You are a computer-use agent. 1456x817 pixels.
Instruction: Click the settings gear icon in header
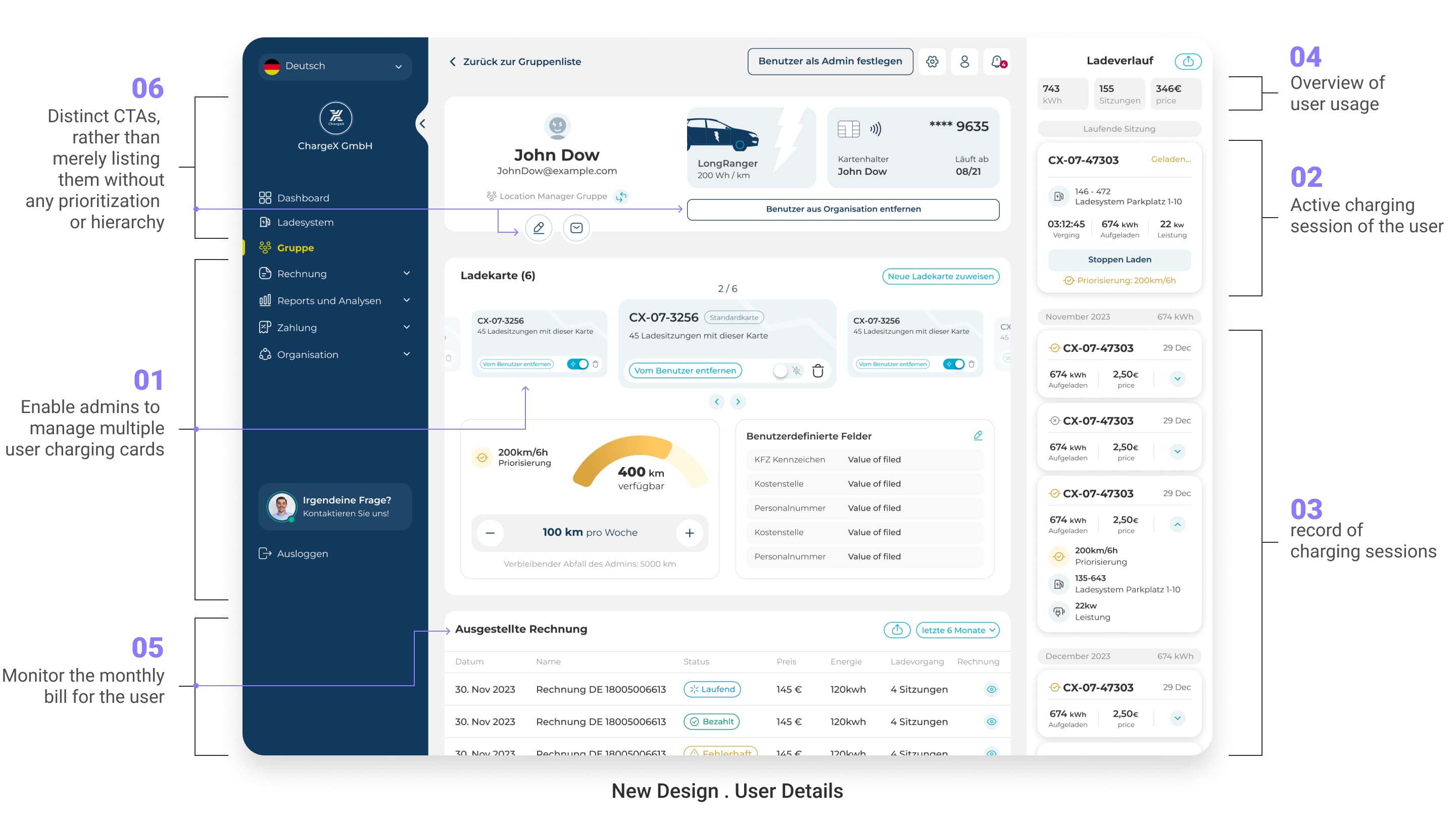(932, 62)
